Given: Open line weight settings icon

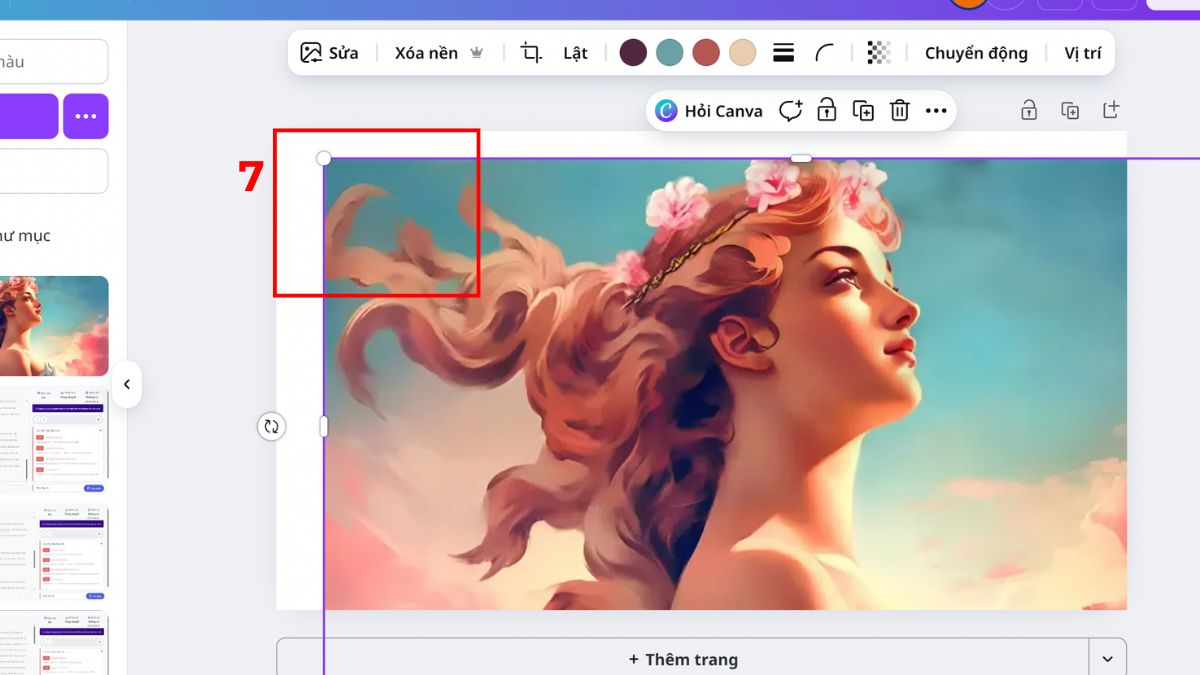Looking at the screenshot, I should (x=784, y=52).
